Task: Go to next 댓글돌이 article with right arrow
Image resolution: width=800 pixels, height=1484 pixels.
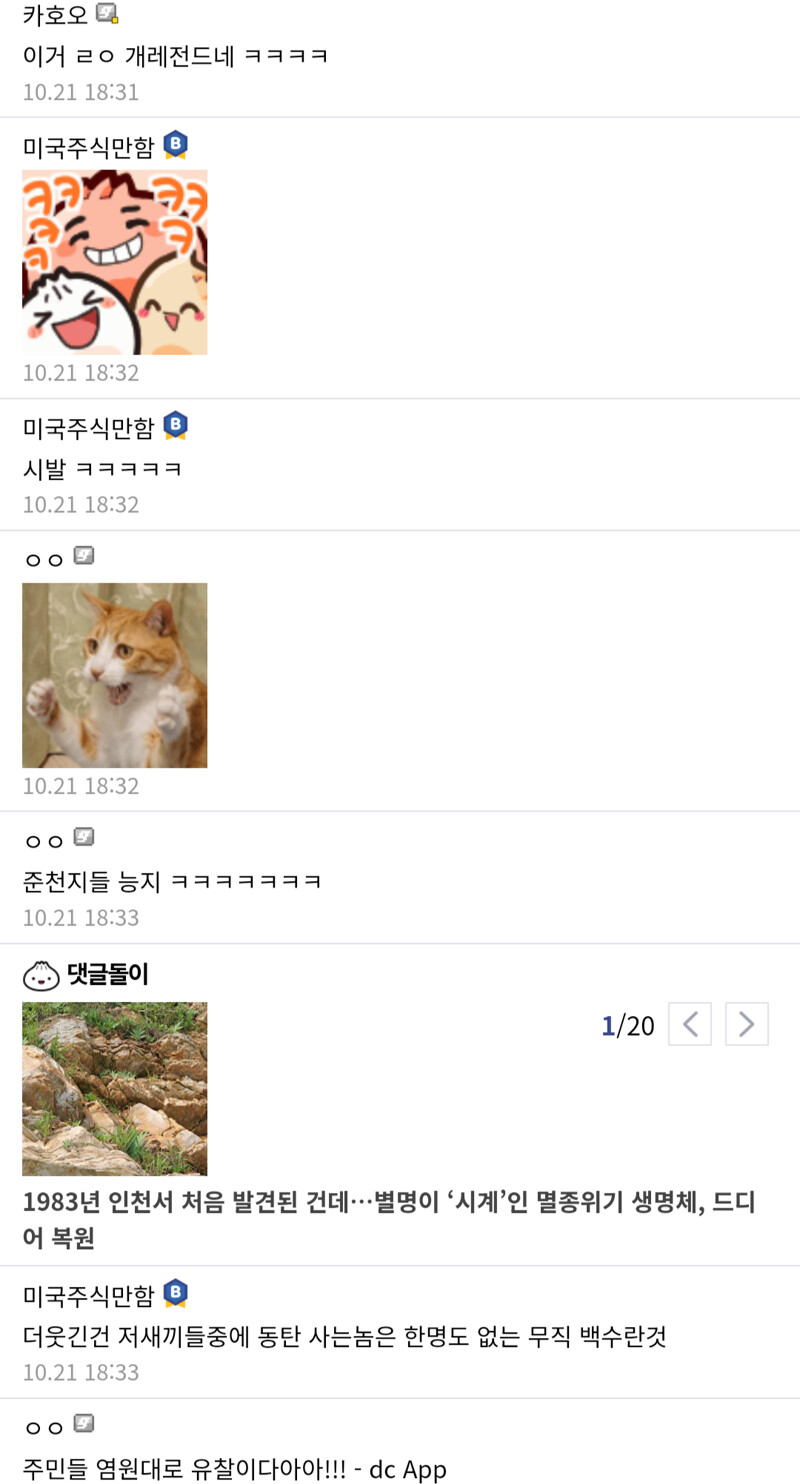Action: (746, 1024)
